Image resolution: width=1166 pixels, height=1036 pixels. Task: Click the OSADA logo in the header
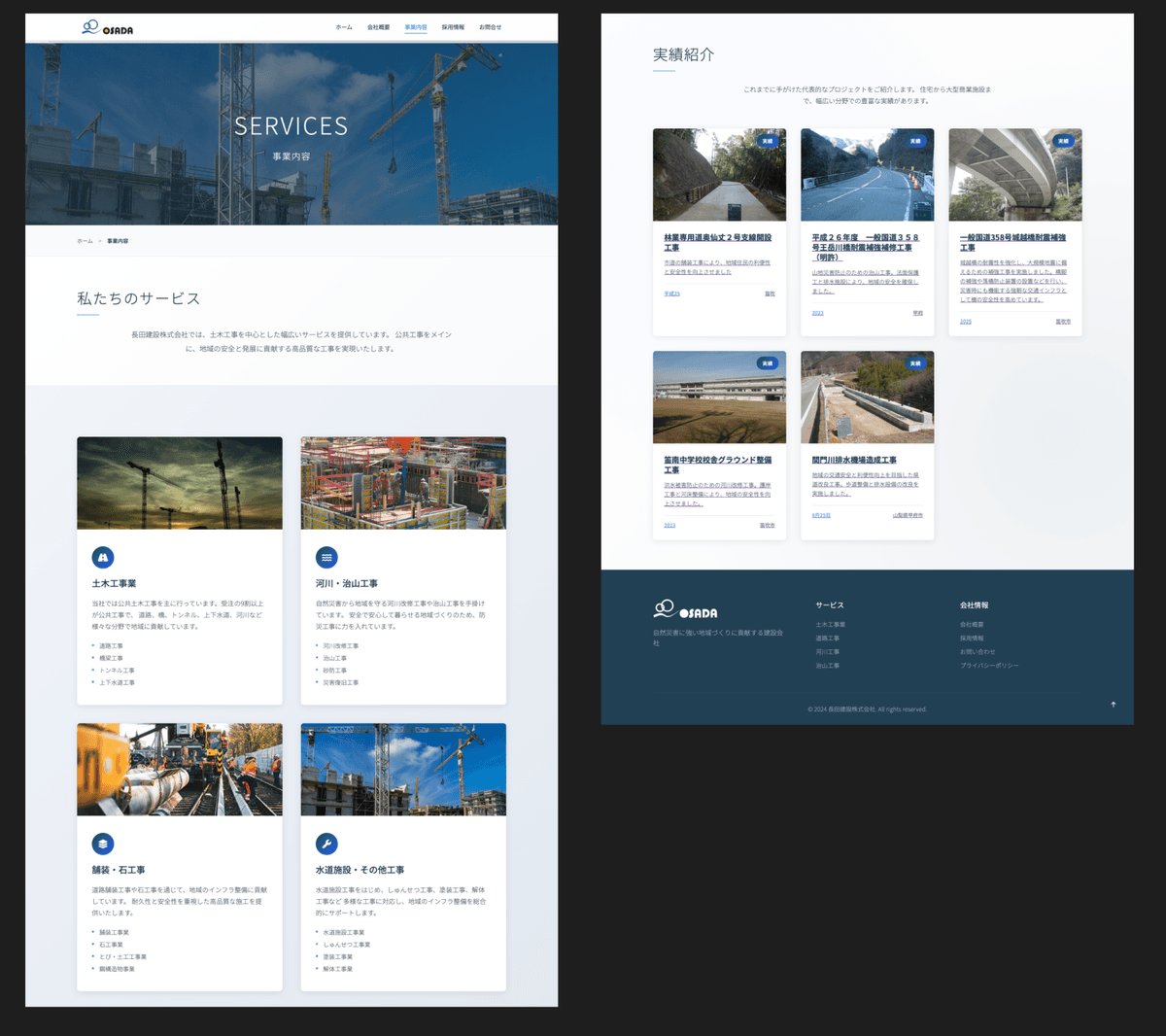point(108,27)
